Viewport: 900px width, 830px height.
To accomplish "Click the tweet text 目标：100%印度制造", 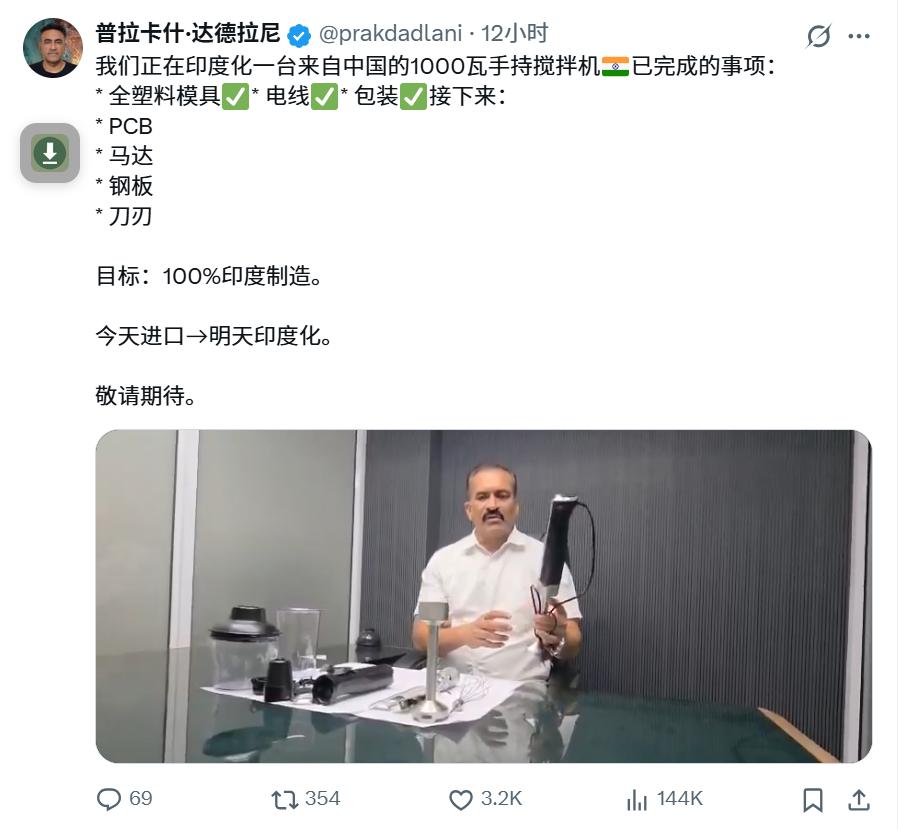I will 209,276.
